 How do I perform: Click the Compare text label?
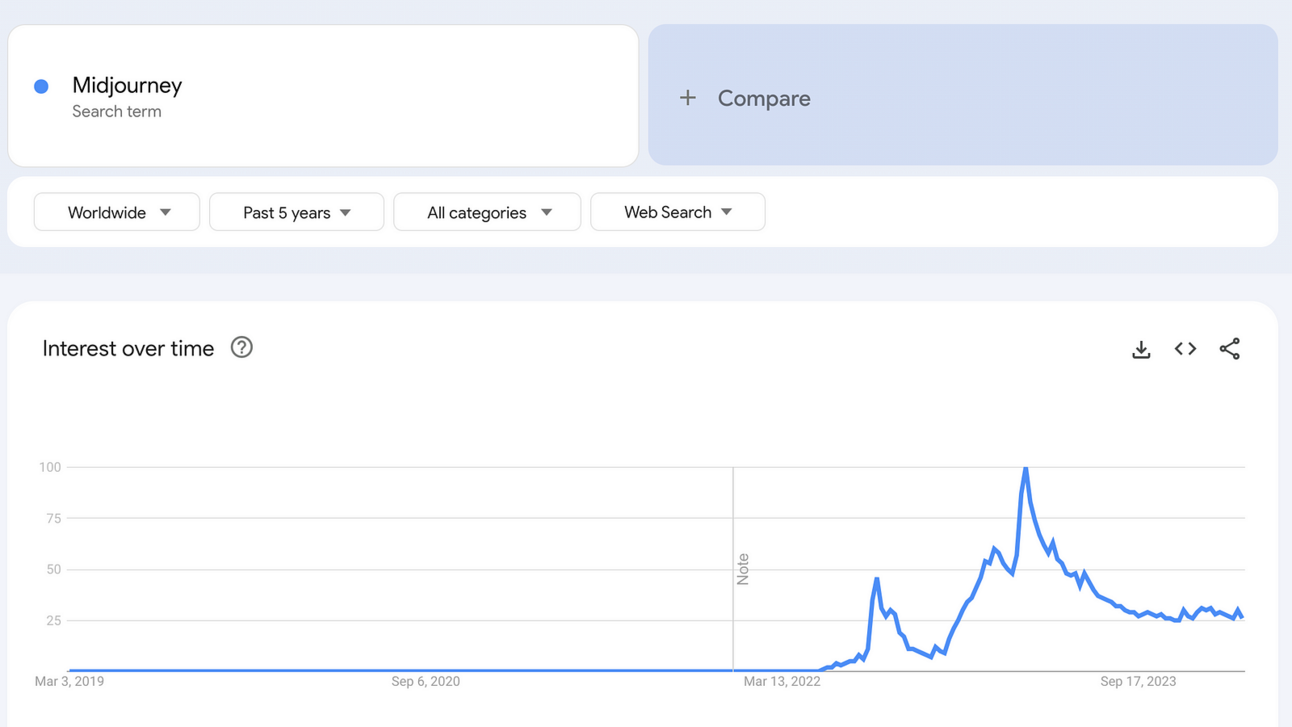[x=764, y=98]
